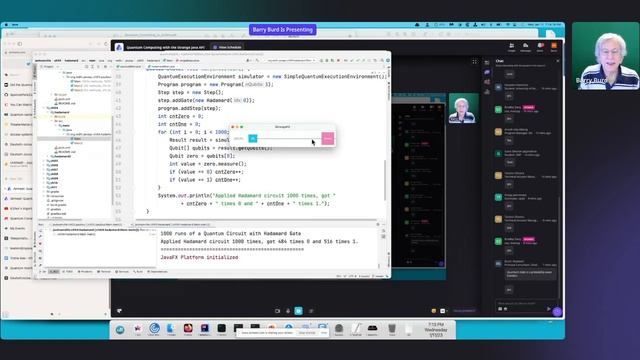Screen dimensions: 640x360
Task: Click the small presenter video in the conference
Action: point(464,108)
